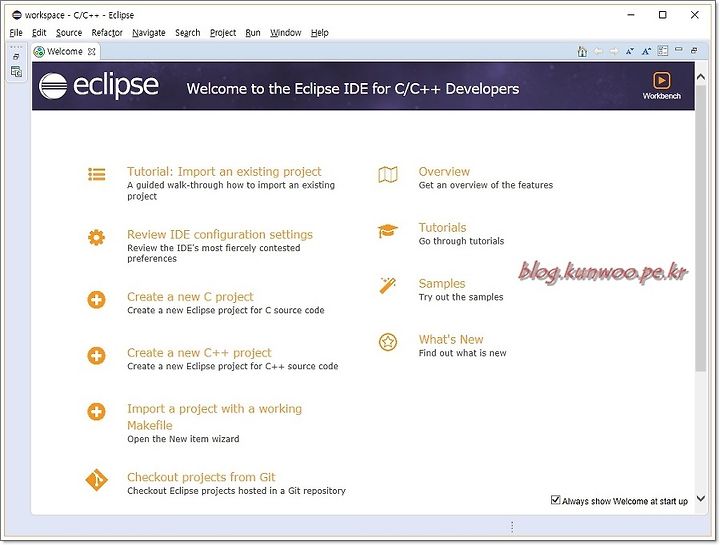Open the Source menu

coord(69,33)
